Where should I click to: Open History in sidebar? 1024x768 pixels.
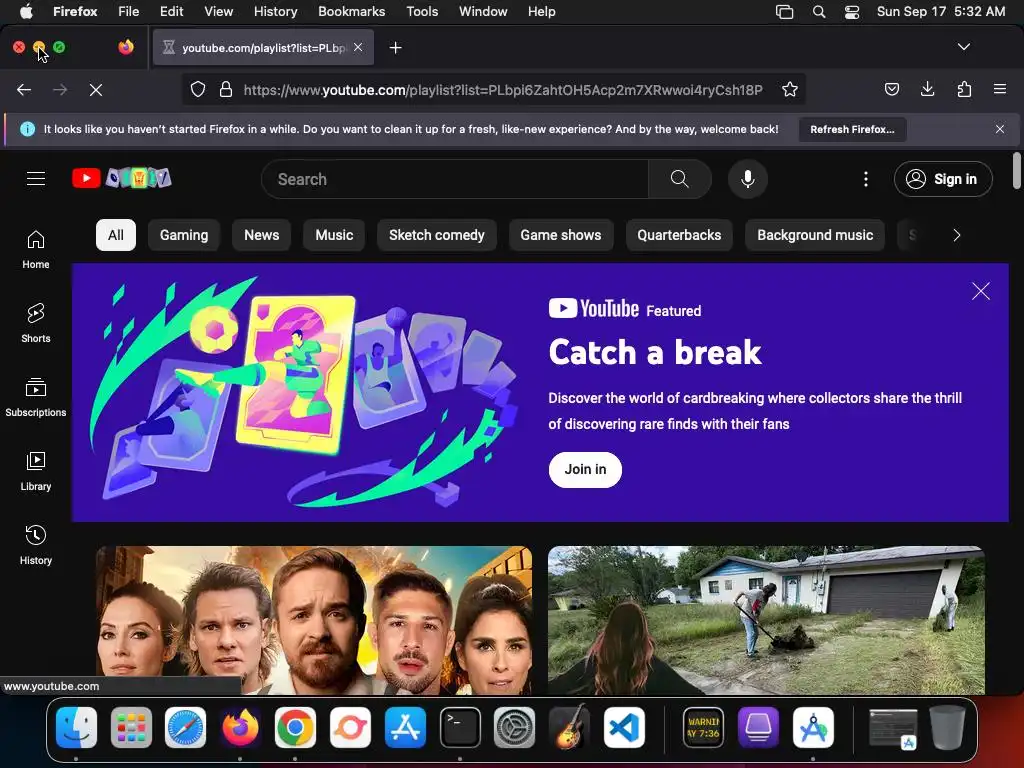click(36, 545)
